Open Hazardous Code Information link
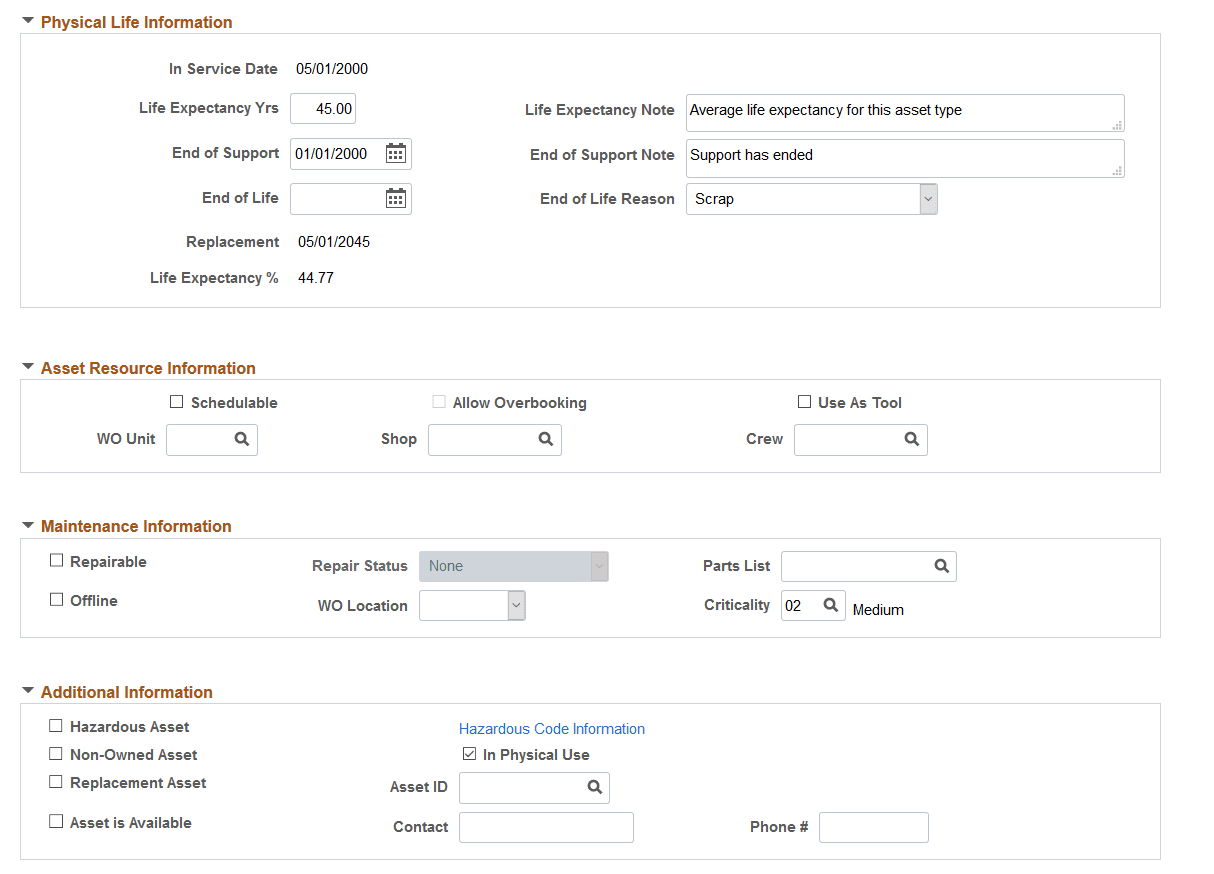The image size is (1214, 874). click(x=551, y=728)
